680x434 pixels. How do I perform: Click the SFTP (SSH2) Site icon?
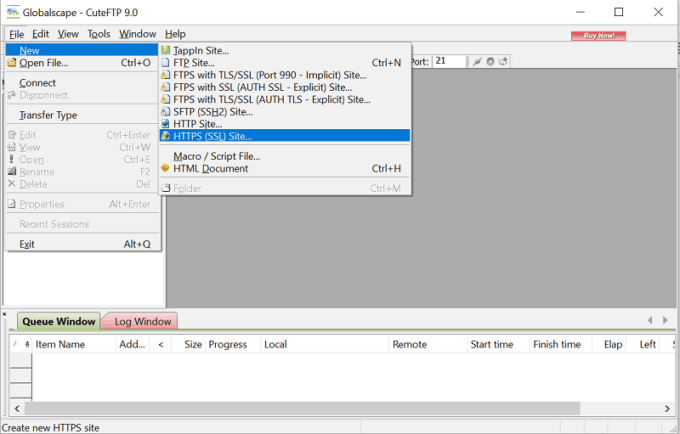(x=165, y=112)
